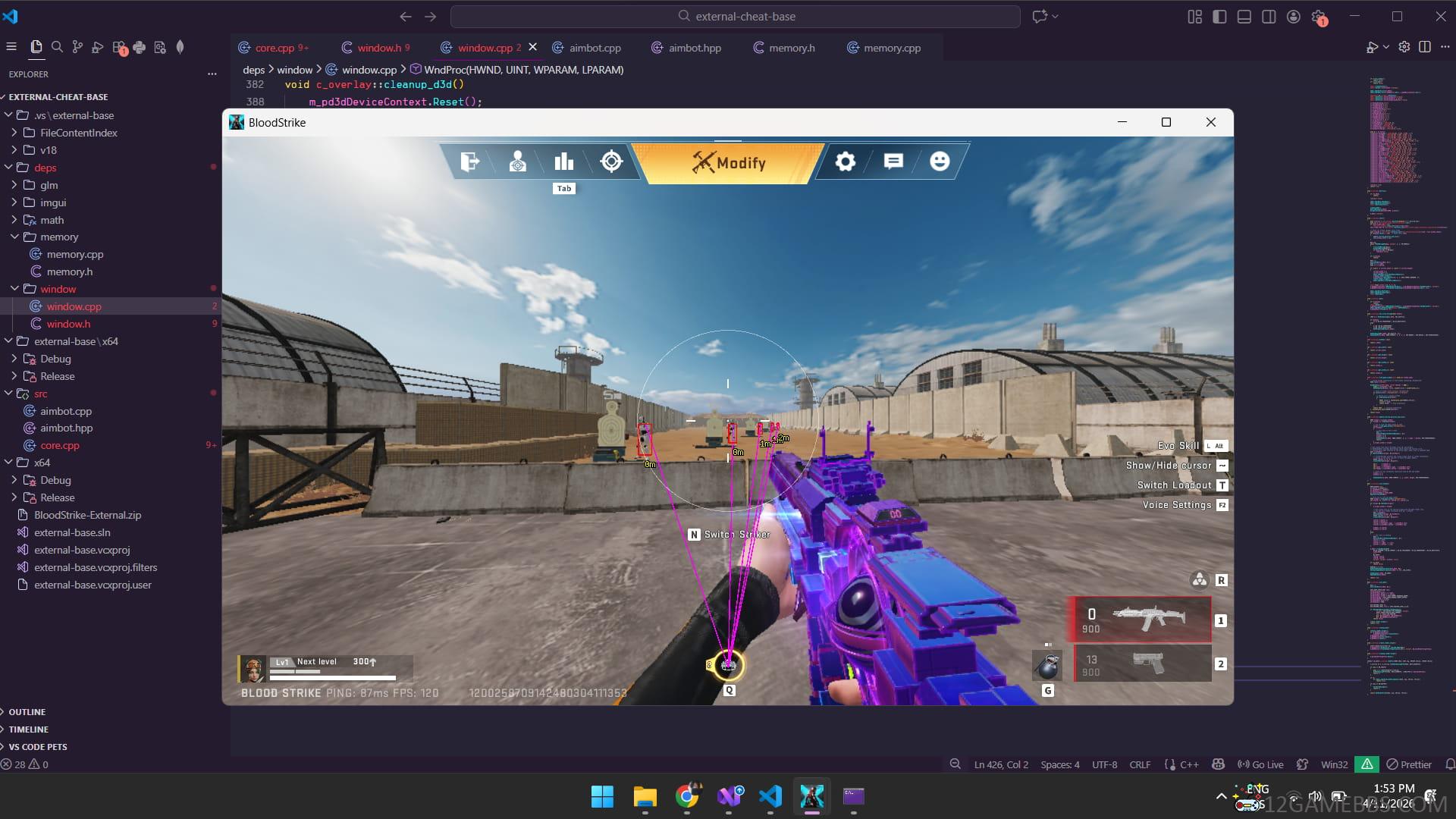Open the game's settings gear icon
Viewport: 1456px width, 819px height.
point(846,162)
